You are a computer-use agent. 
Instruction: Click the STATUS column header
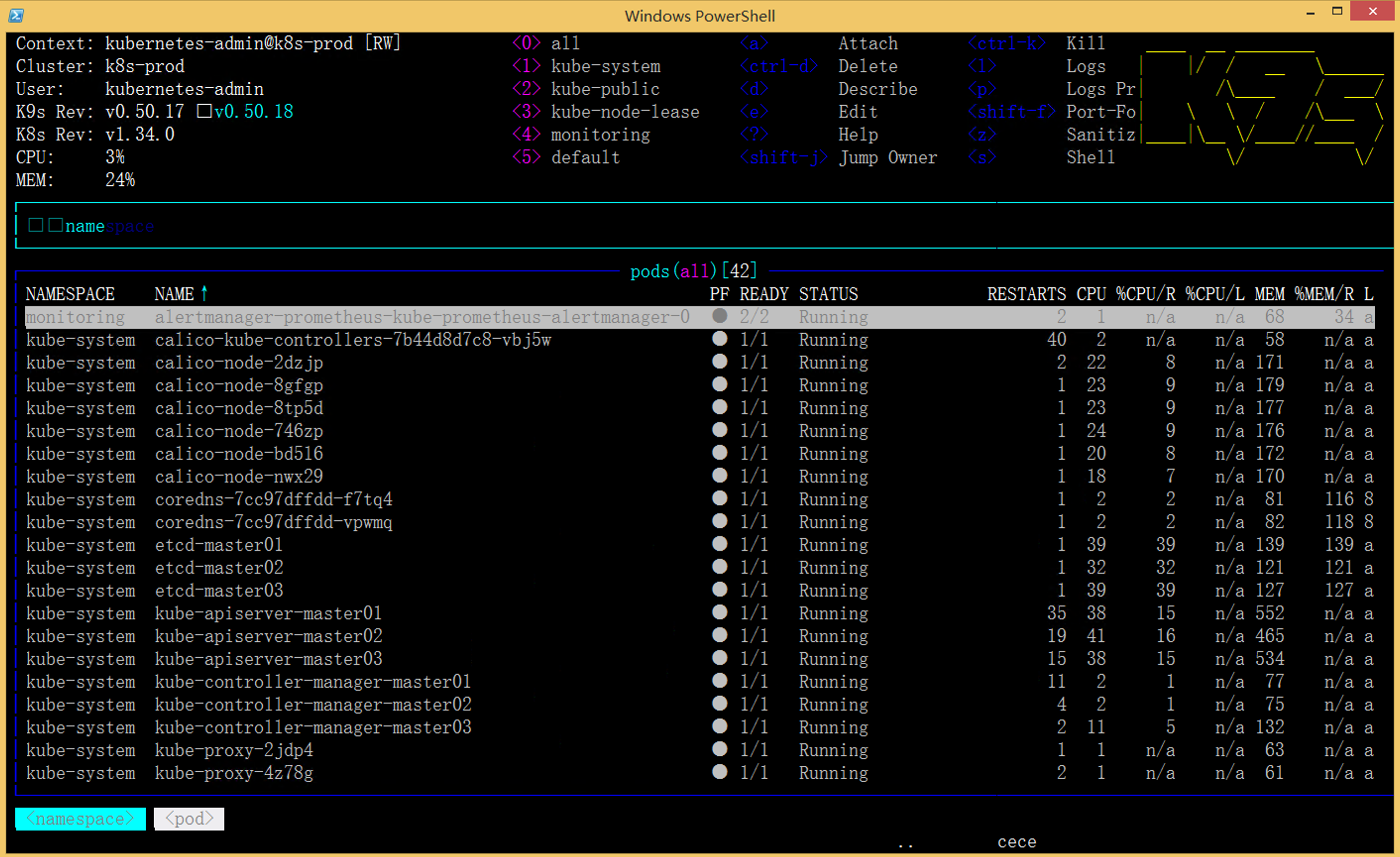click(x=828, y=294)
